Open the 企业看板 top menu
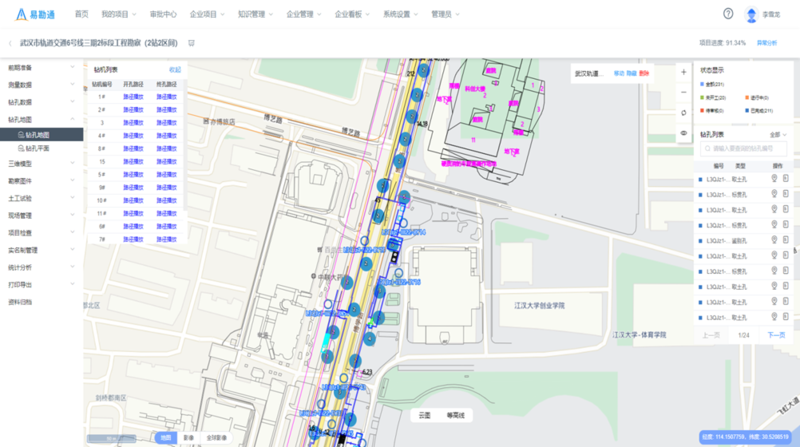 tap(352, 14)
